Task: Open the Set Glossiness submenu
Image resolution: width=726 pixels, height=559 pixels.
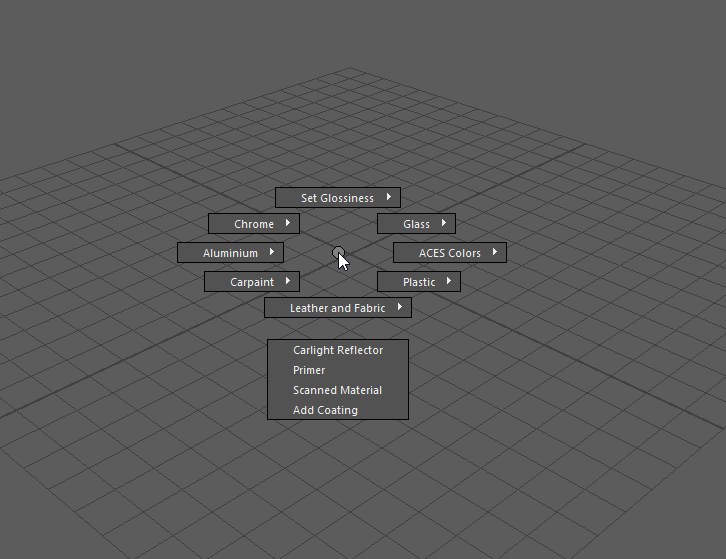Action: coord(338,198)
